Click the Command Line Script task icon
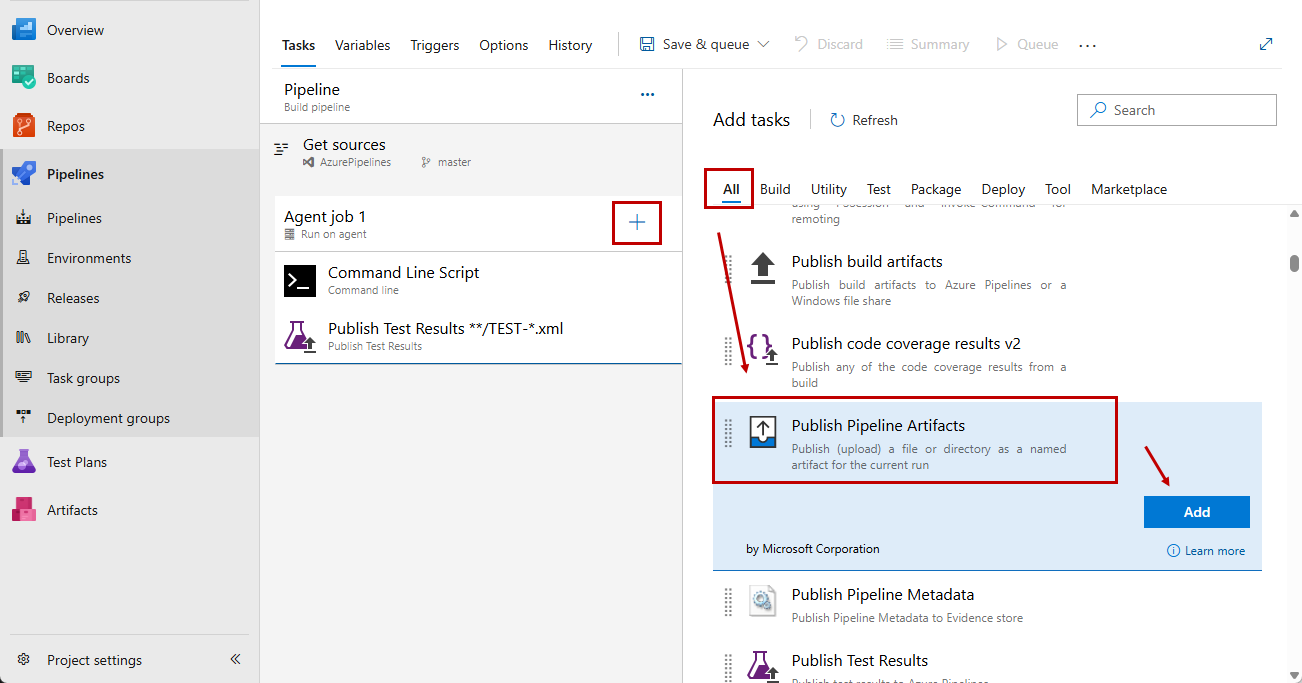1302x683 pixels. [299, 281]
